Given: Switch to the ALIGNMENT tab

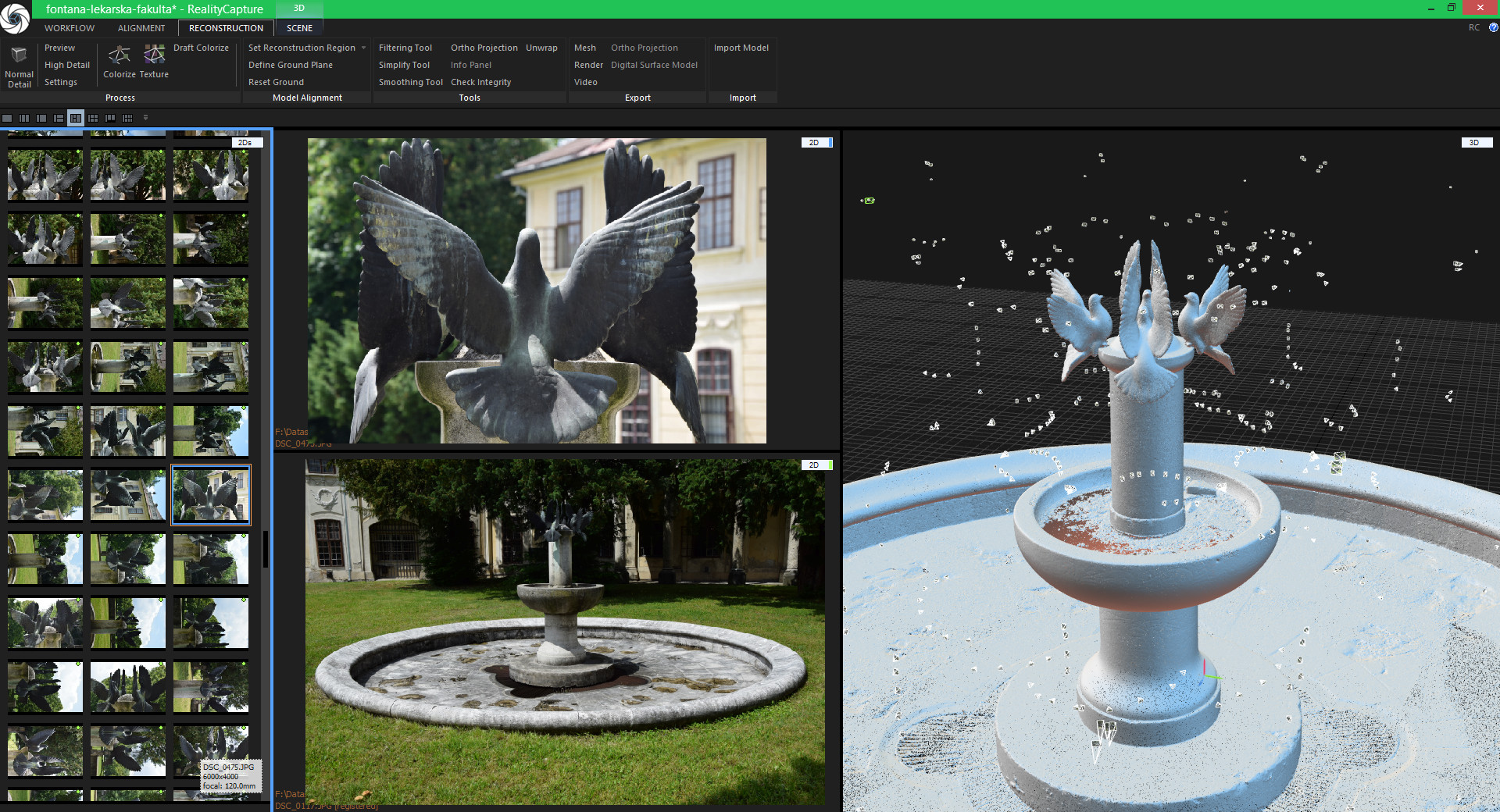Looking at the screenshot, I should click(141, 27).
